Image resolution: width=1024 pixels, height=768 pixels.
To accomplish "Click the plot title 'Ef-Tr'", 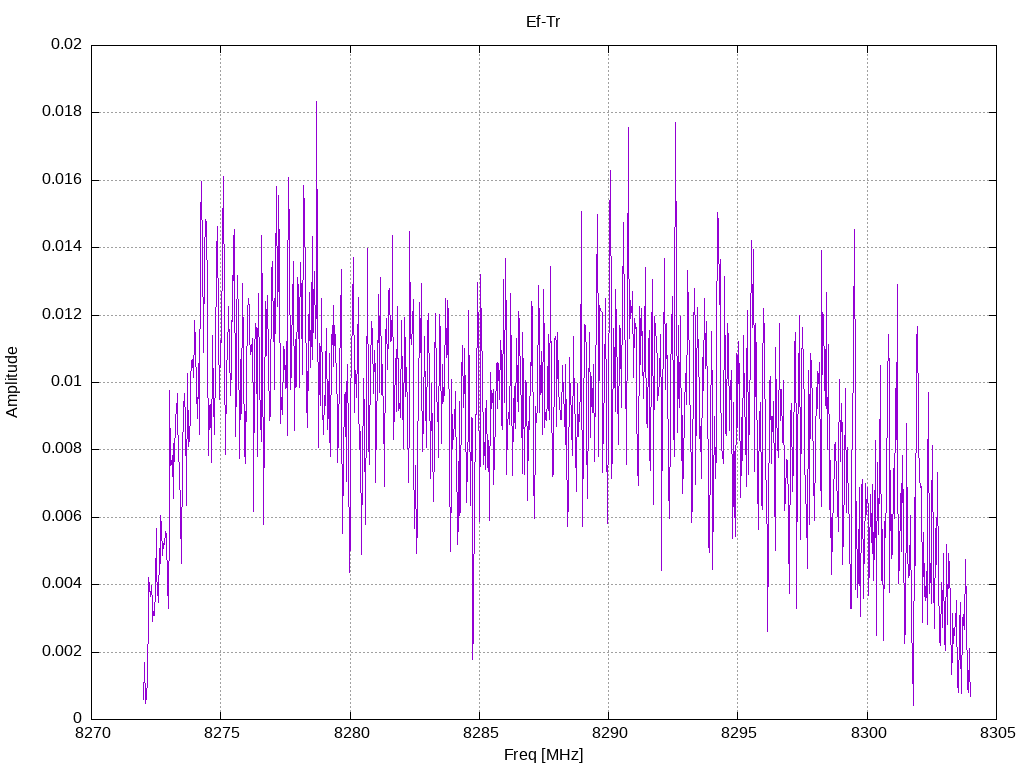I will pos(543,22).
